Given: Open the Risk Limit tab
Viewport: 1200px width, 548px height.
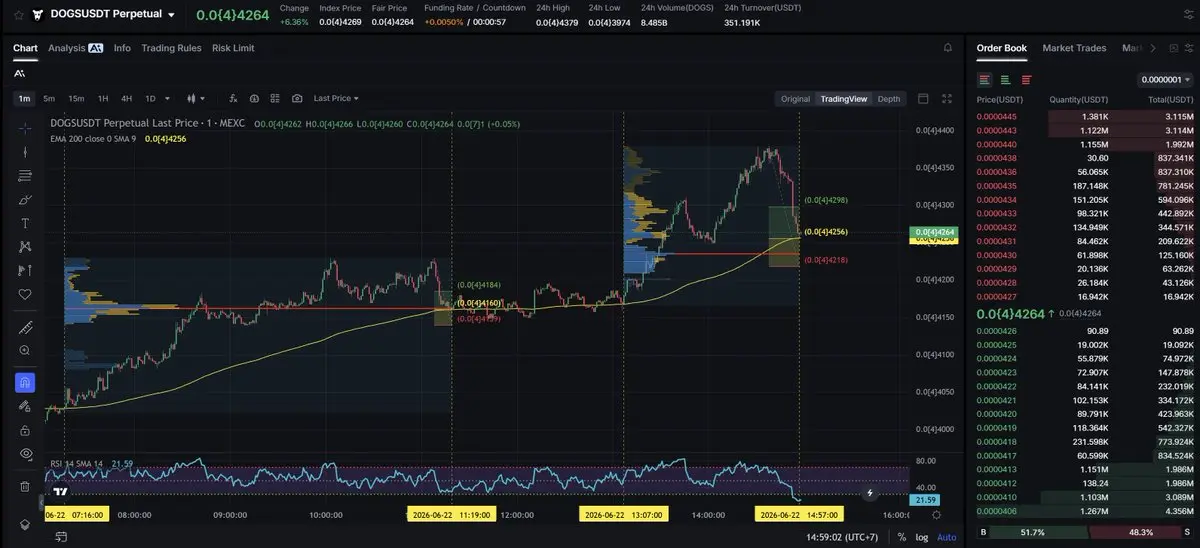Looking at the screenshot, I should (233, 48).
